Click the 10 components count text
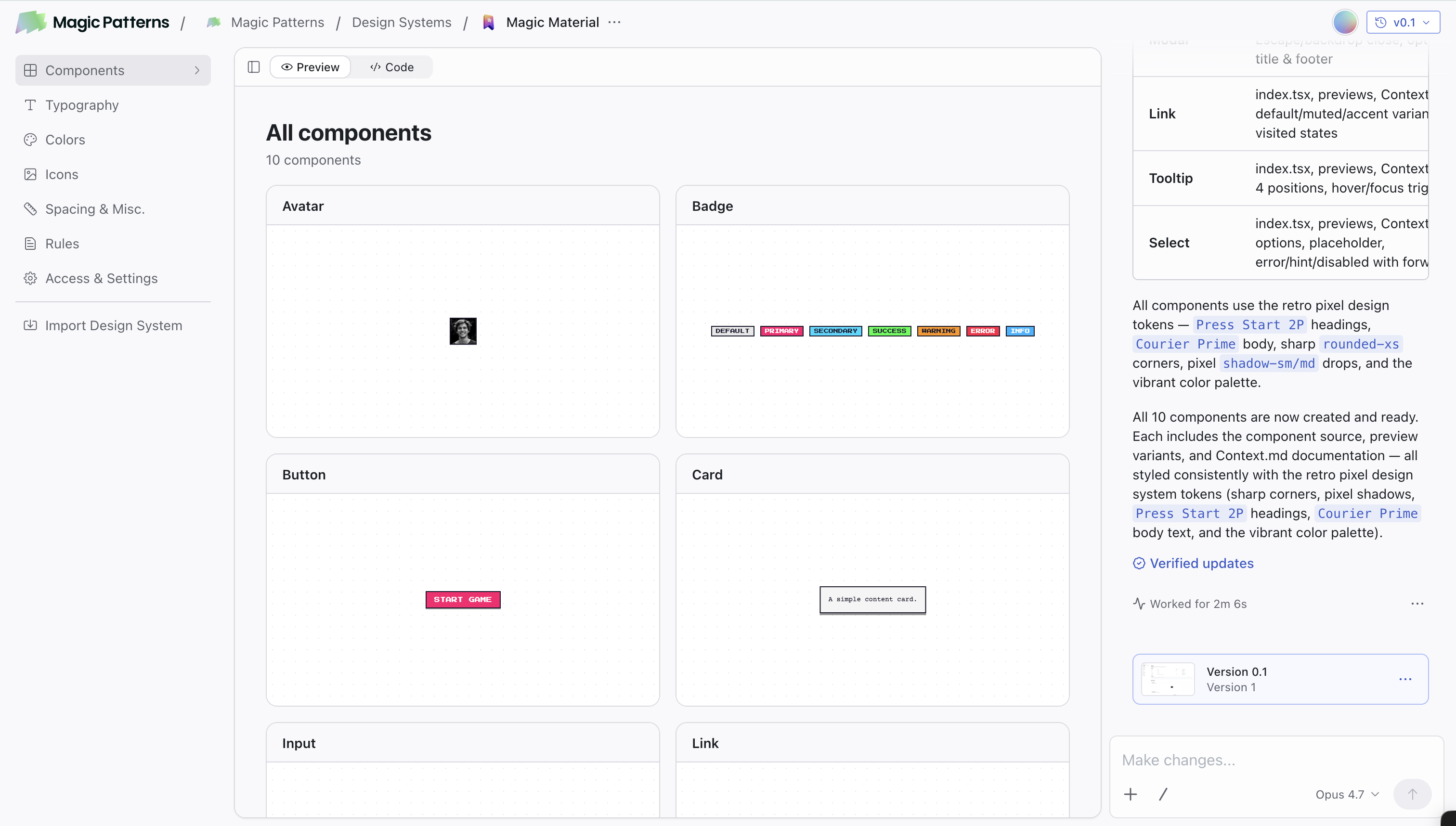This screenshot has width=1456, height=826. 313,160
